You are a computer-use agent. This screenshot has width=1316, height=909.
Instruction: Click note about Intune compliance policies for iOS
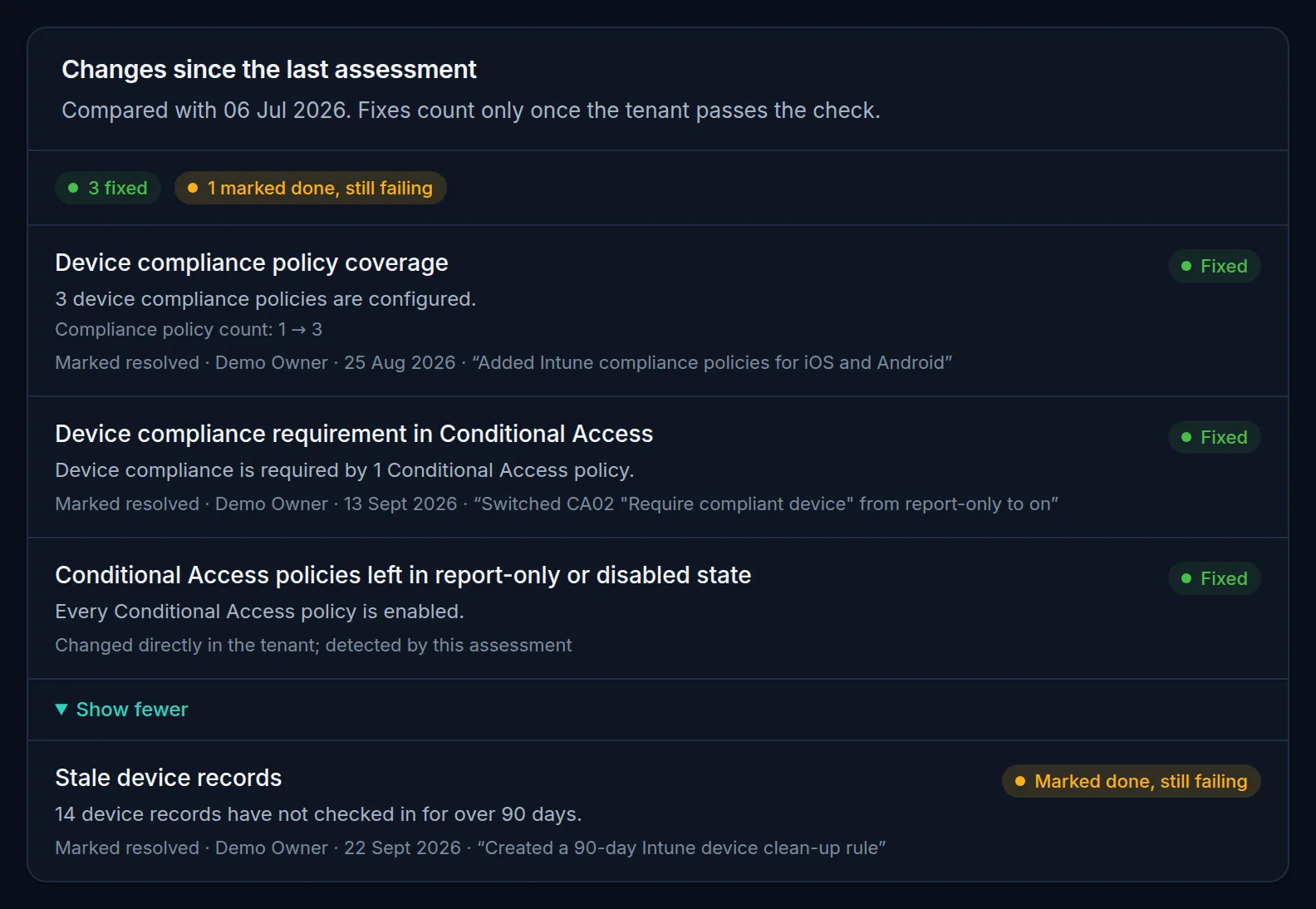click(x=712, y=363)
